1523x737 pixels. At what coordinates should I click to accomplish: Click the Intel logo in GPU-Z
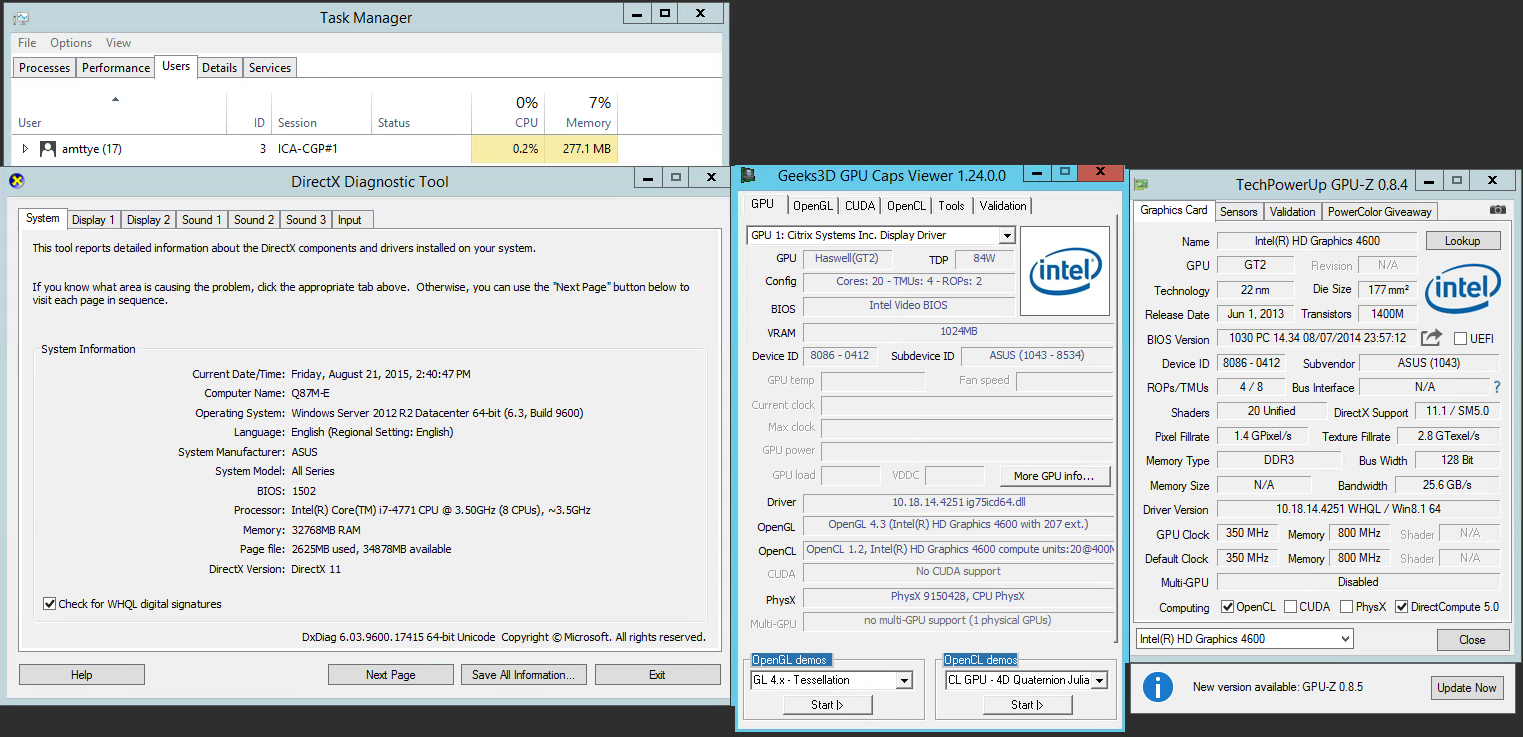pos(1462,289)
